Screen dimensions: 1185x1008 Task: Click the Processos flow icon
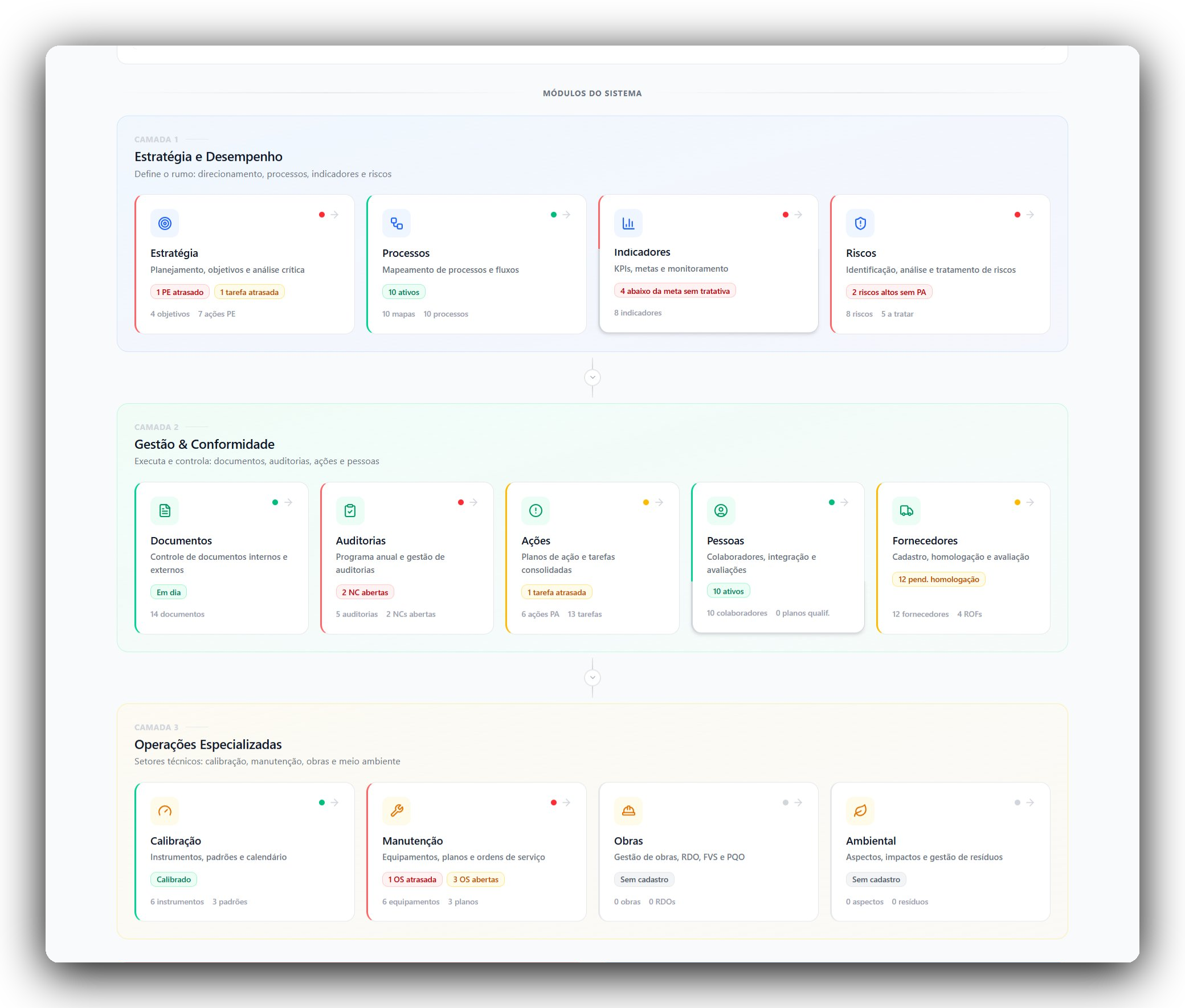(x=396, y=223)
